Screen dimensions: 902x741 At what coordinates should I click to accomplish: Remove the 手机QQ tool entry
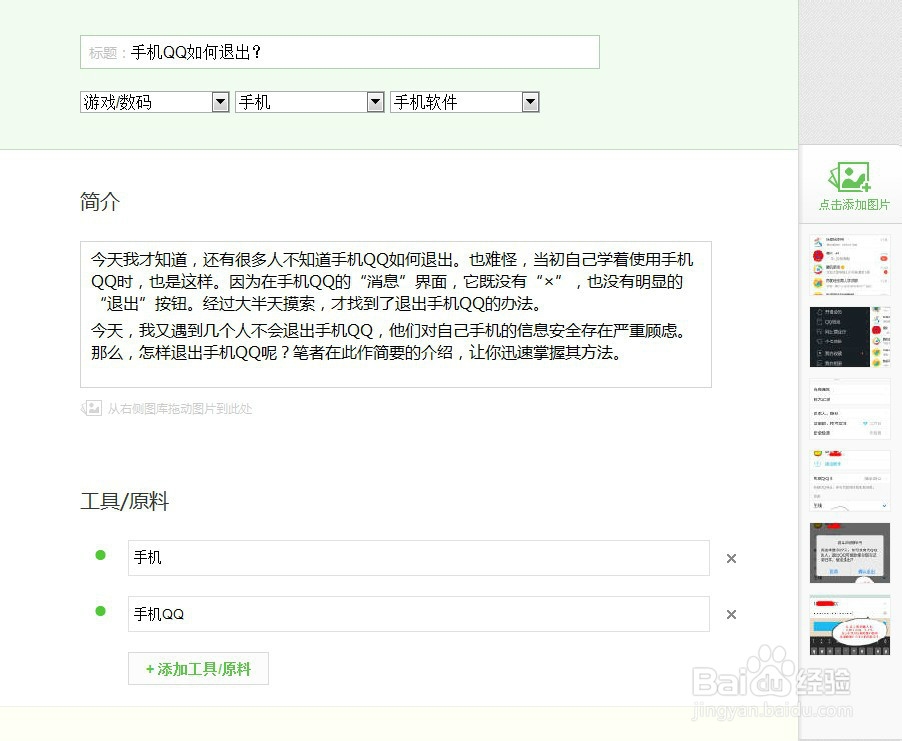tap(731, 614)
